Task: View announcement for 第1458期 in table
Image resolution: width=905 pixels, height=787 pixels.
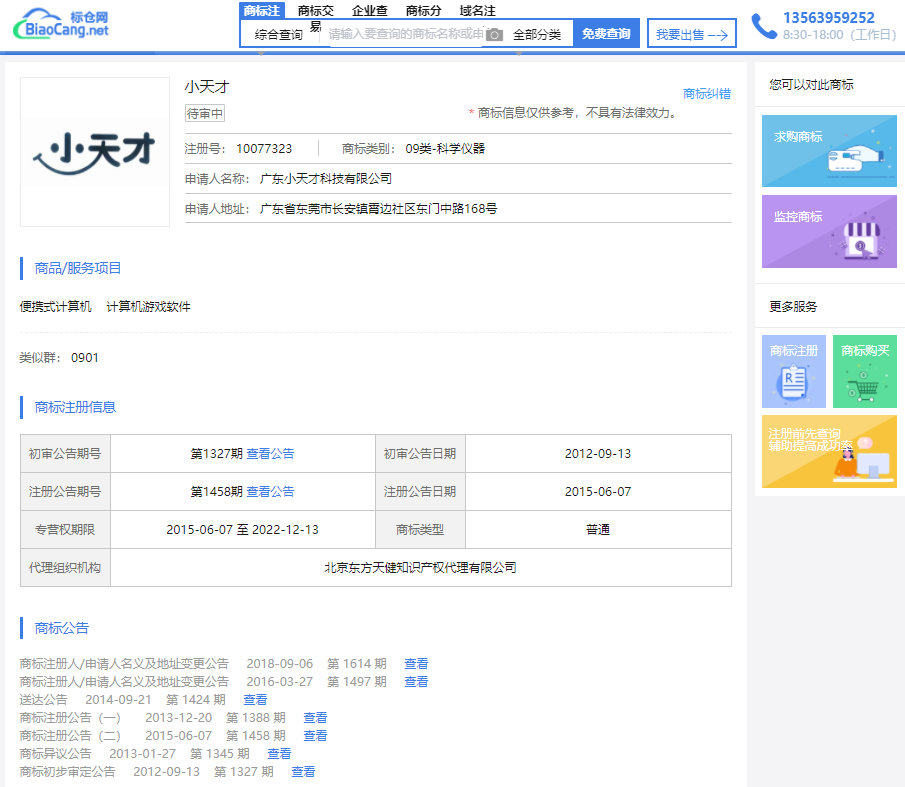Action: coord(270,492)
